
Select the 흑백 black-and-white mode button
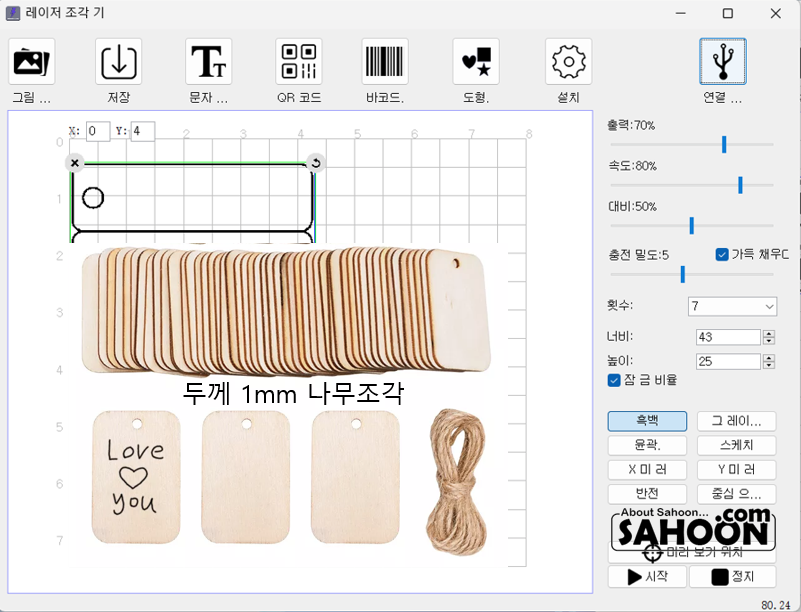point(647,421)
